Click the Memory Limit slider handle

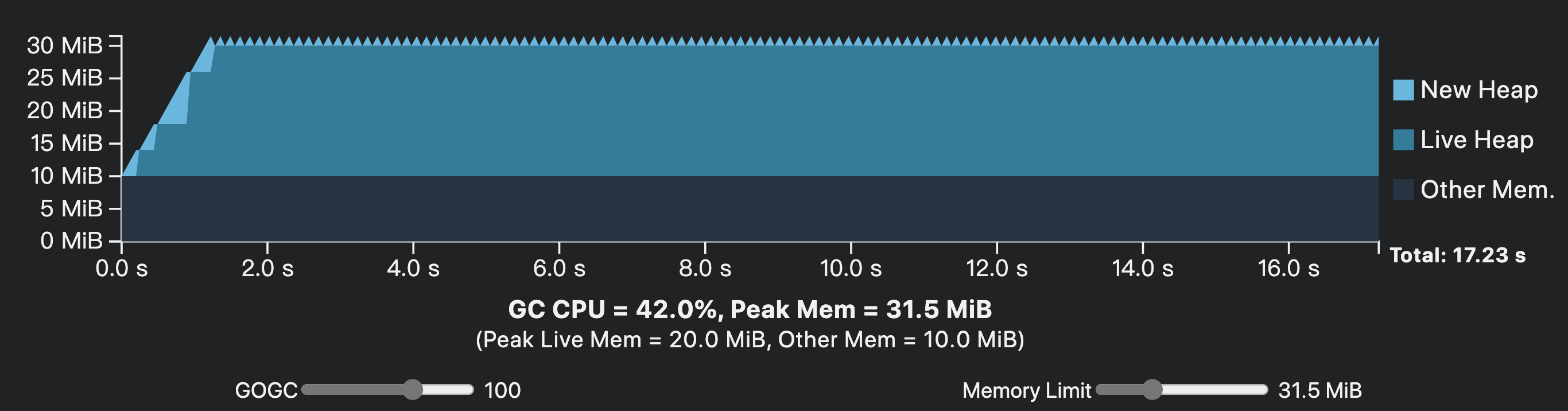coord(1152,390)
